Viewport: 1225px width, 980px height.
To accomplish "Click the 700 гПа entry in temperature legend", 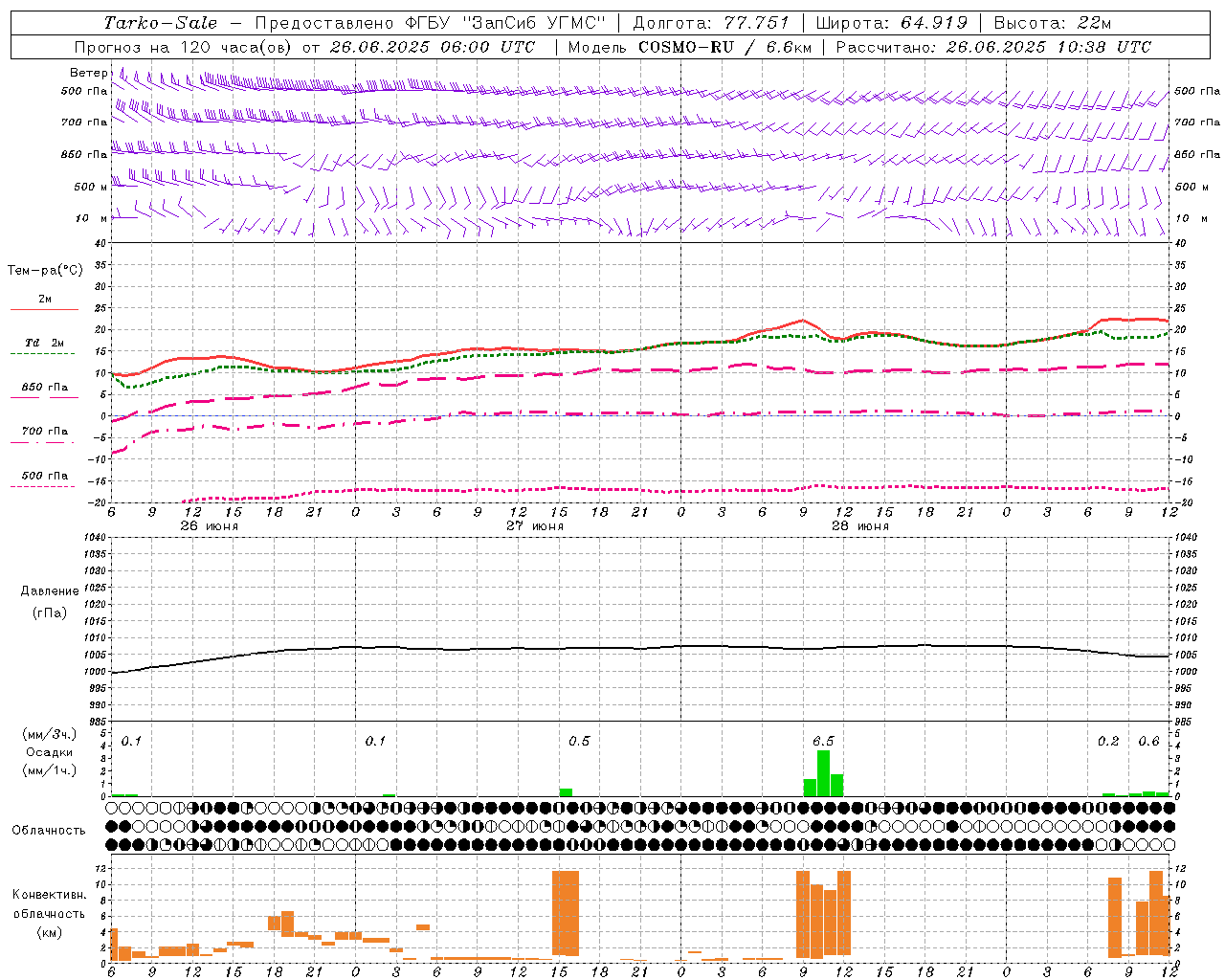I will point(45,432).
